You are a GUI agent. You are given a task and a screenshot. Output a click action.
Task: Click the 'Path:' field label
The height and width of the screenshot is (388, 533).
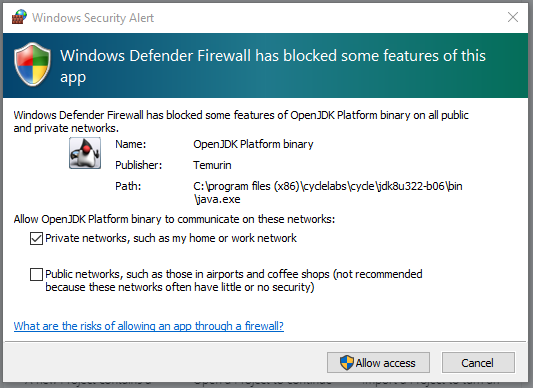(x=128, y=186)
